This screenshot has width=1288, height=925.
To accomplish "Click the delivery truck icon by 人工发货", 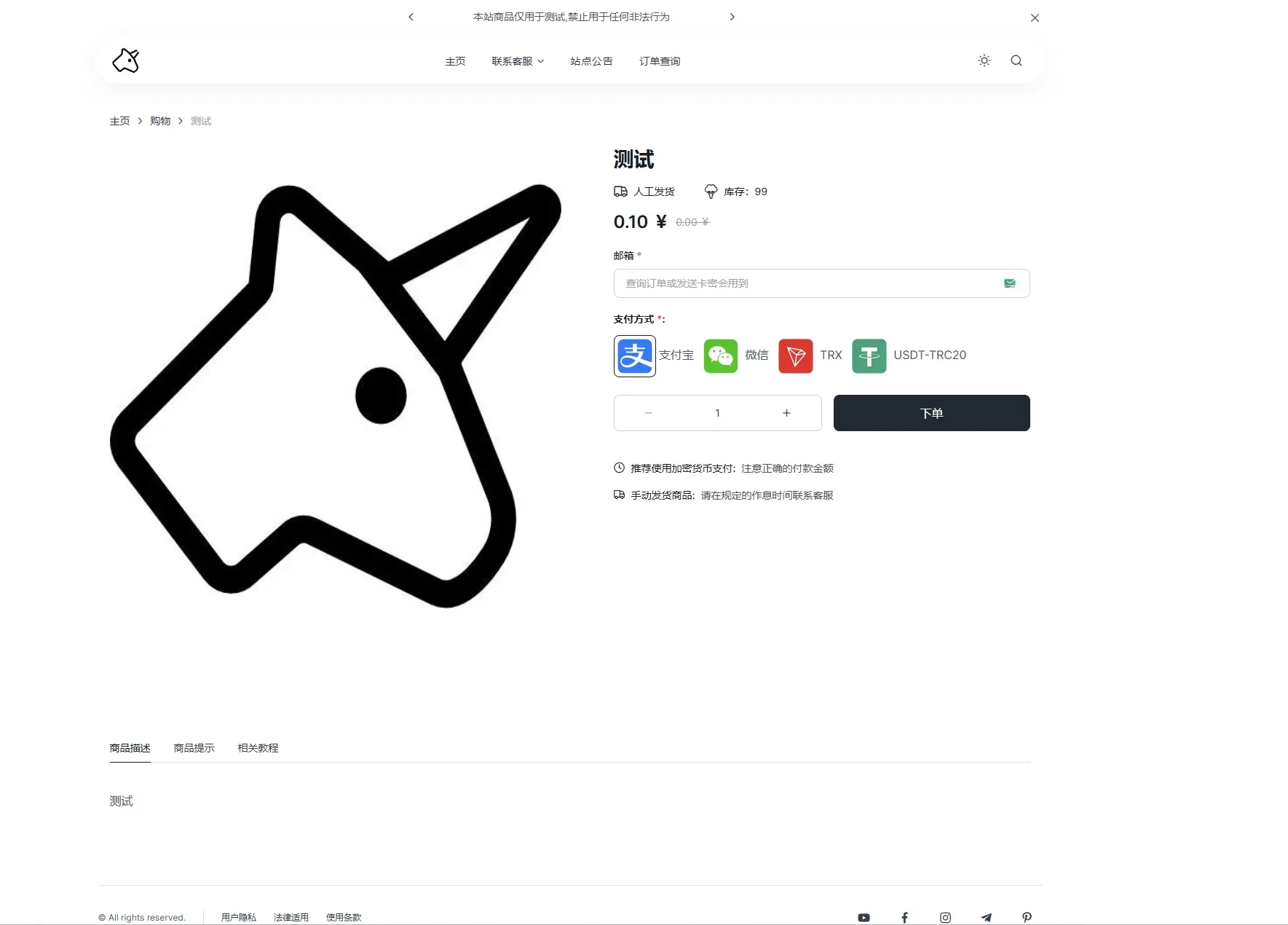I will tap(620, 192).
